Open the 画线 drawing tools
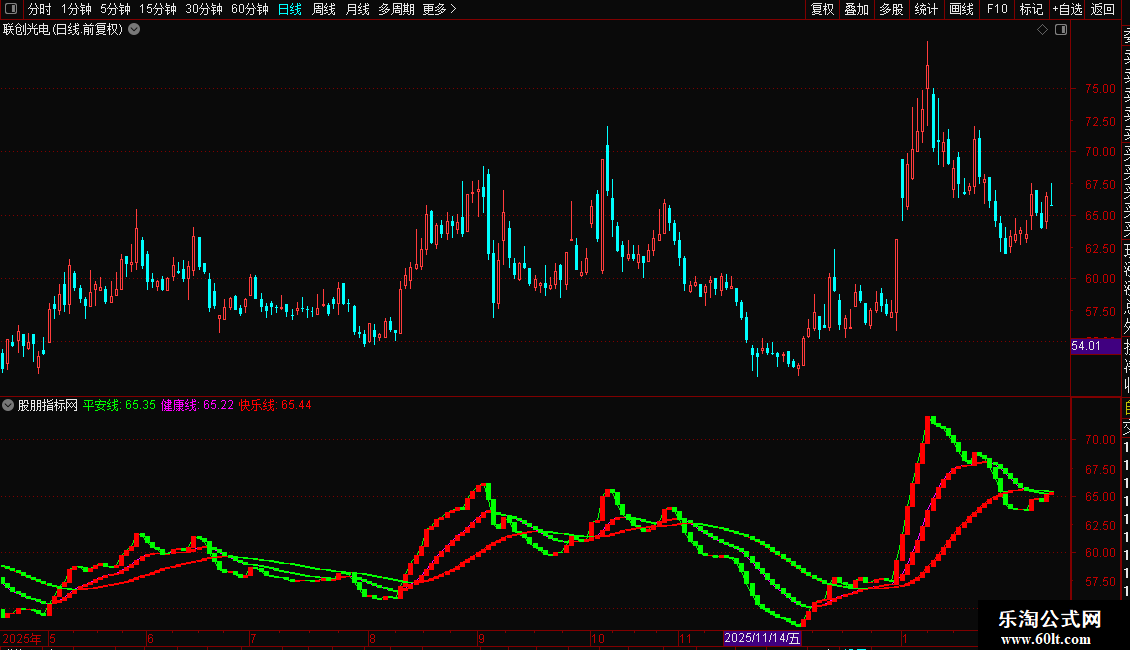 click(961, 9)
